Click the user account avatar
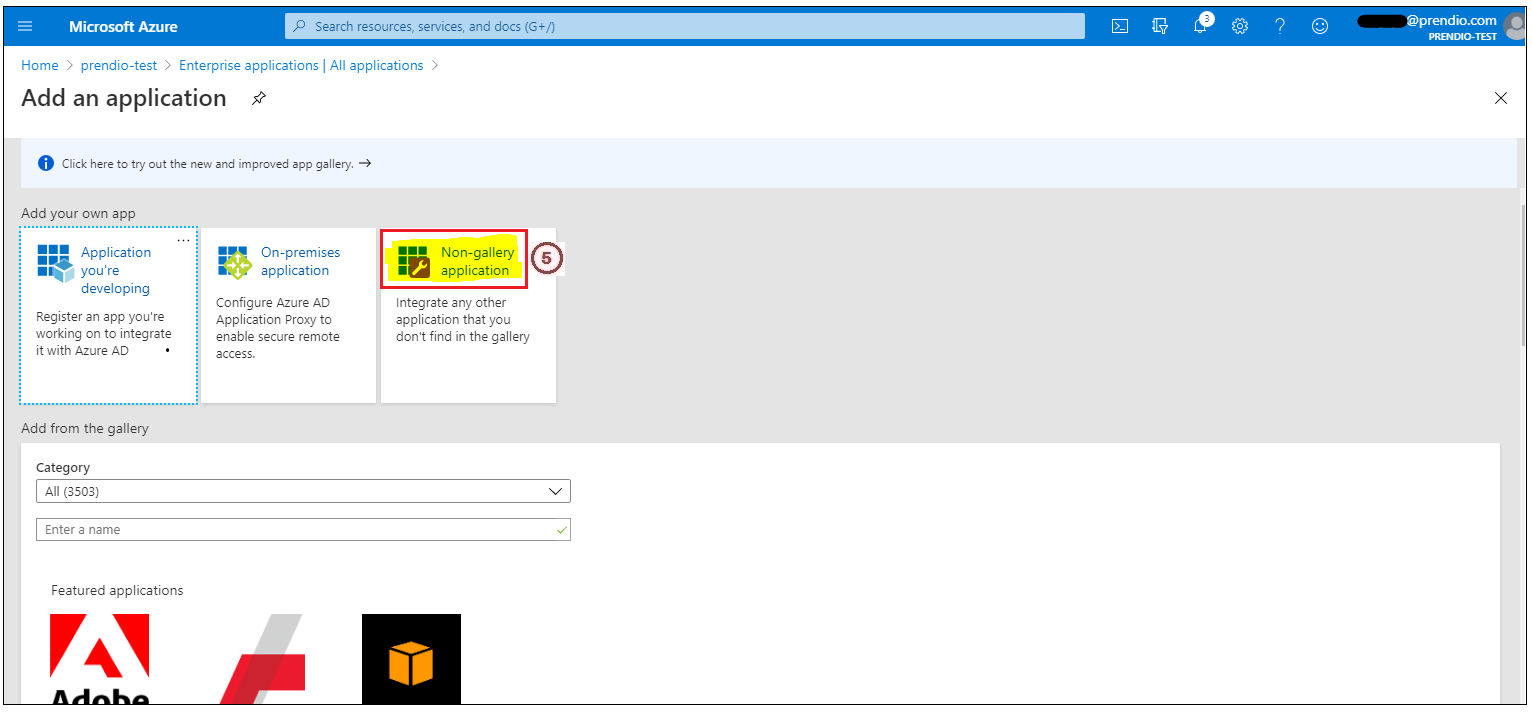 (1514, 26)
